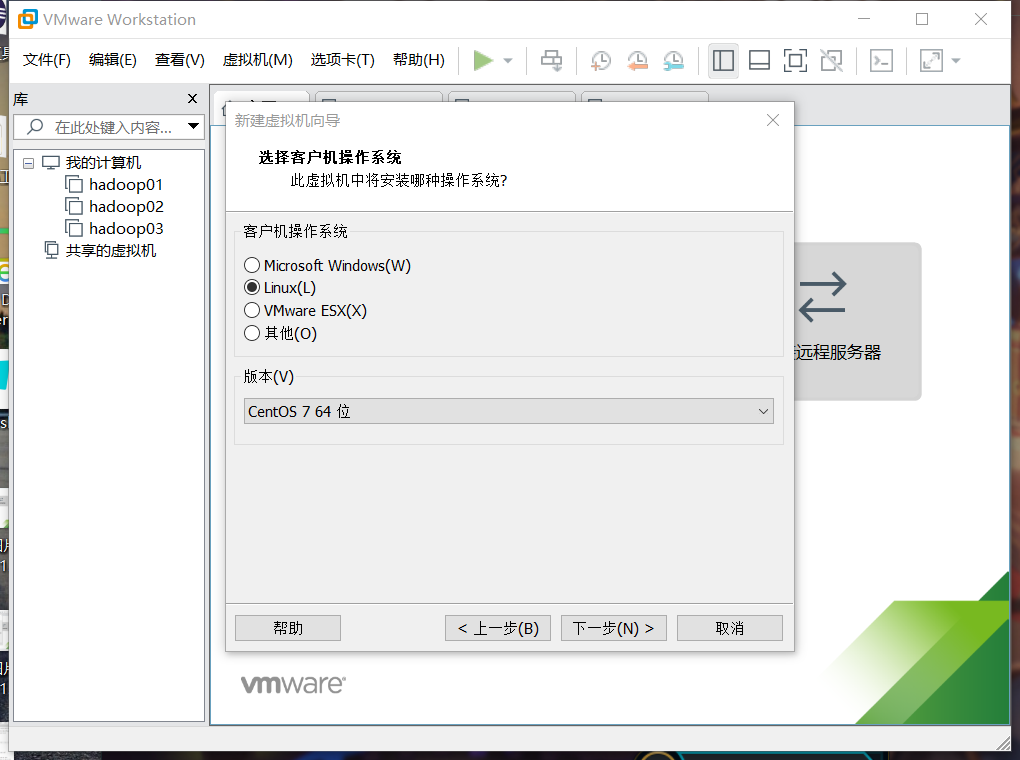
Task: Click the hadoop01 VM icon
Action: point(74,185)
